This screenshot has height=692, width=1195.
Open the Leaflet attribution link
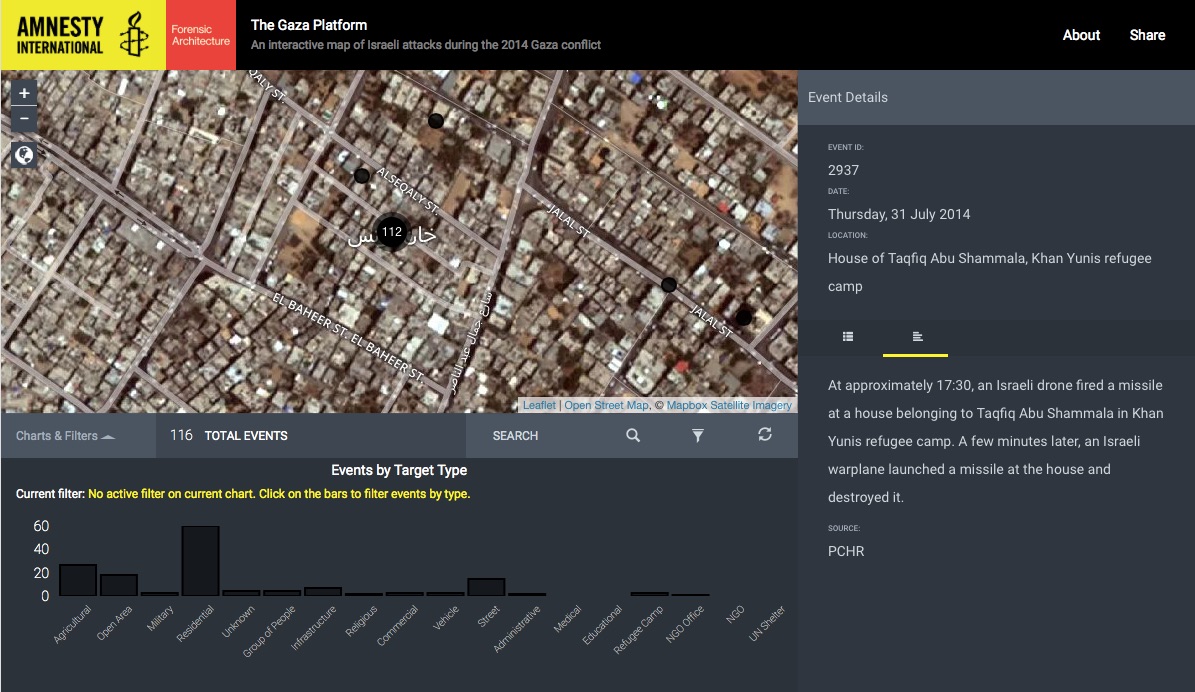coord(539,405)
